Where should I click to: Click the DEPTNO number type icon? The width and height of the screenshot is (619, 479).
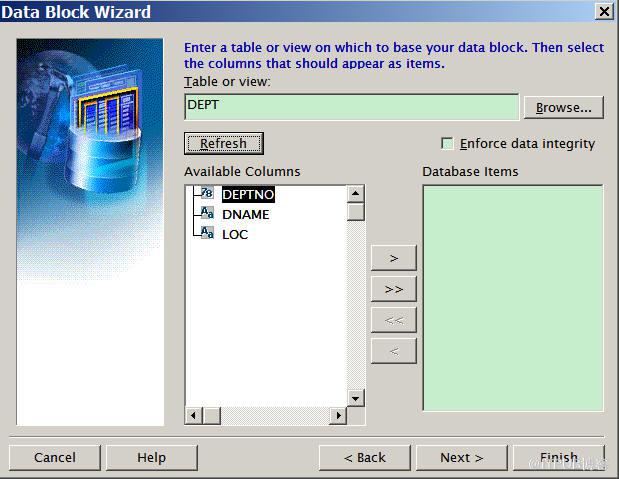[207, 193]
